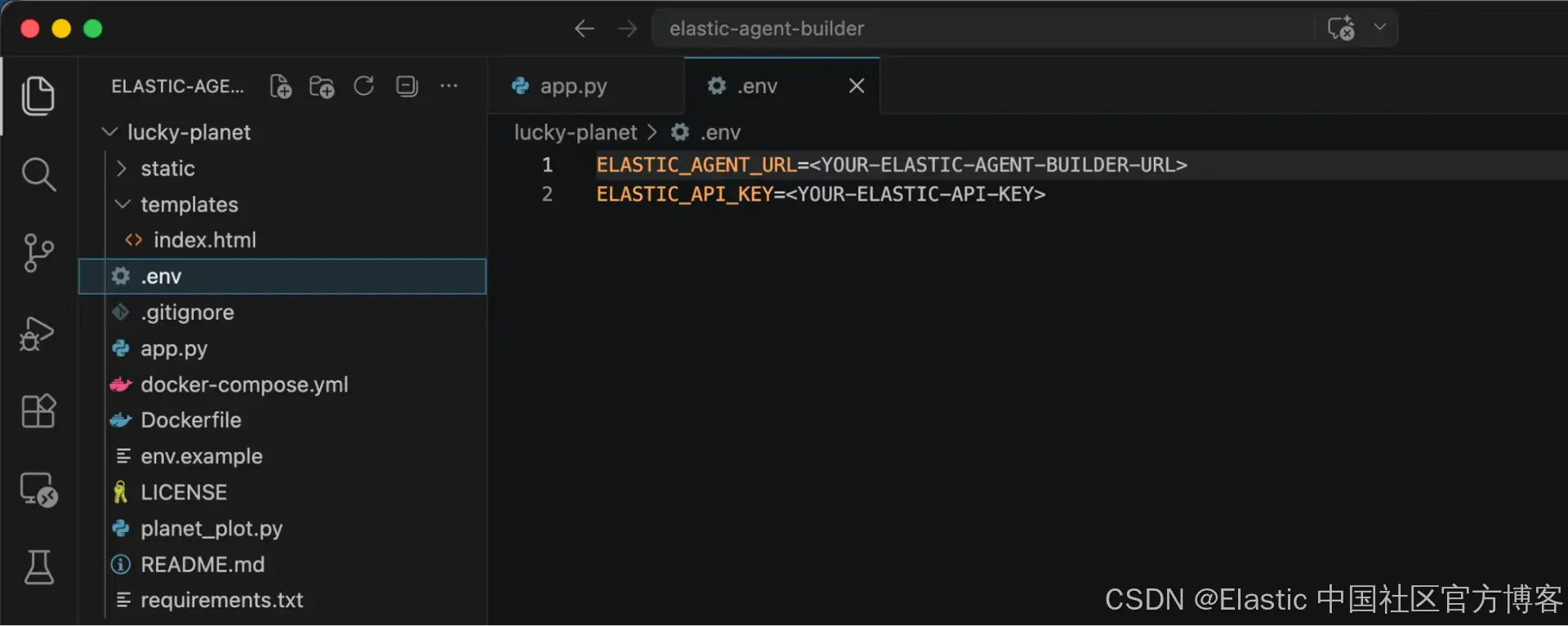This screenshot has height=626, width=1568.
Task: Click the <YOUR-ELASTIC-AGENT-BUILDER-URL> placeholder value
Action: click(x=998, y=165)
